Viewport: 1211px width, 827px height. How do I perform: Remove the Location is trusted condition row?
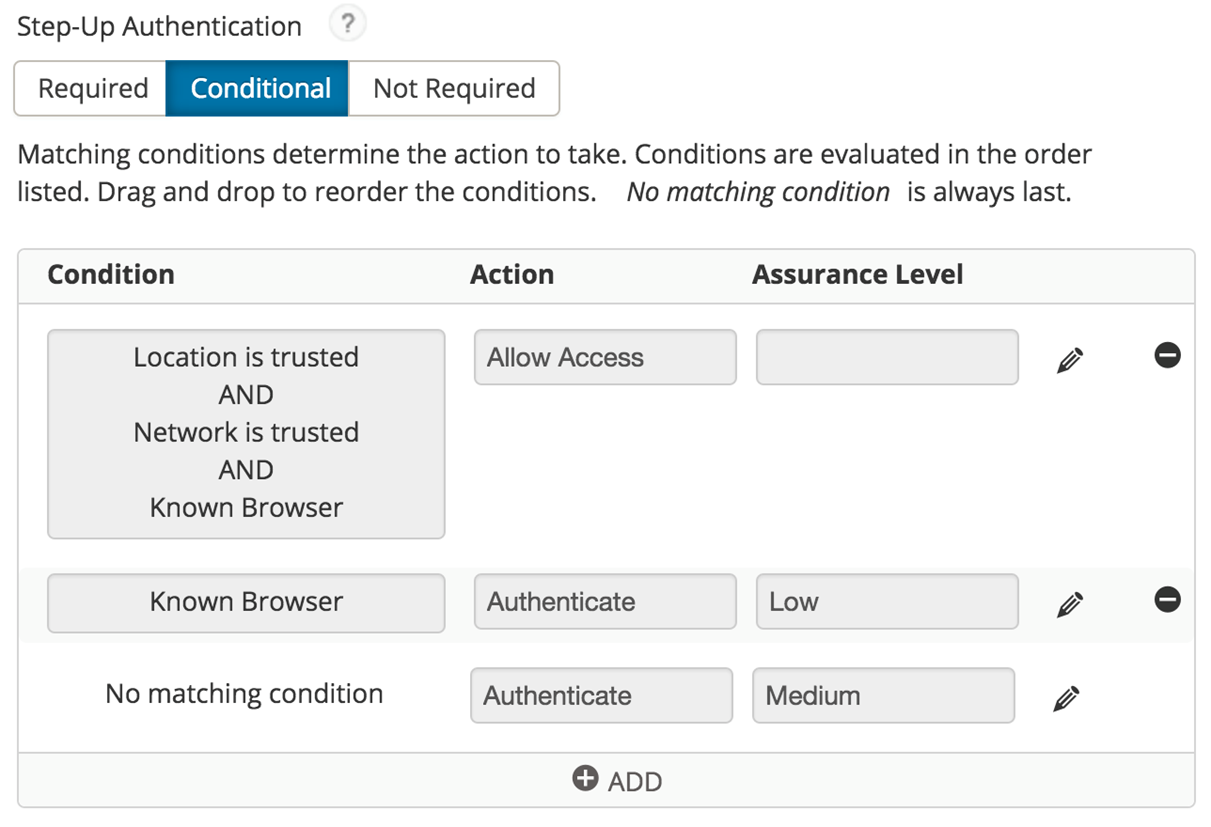1167,355
